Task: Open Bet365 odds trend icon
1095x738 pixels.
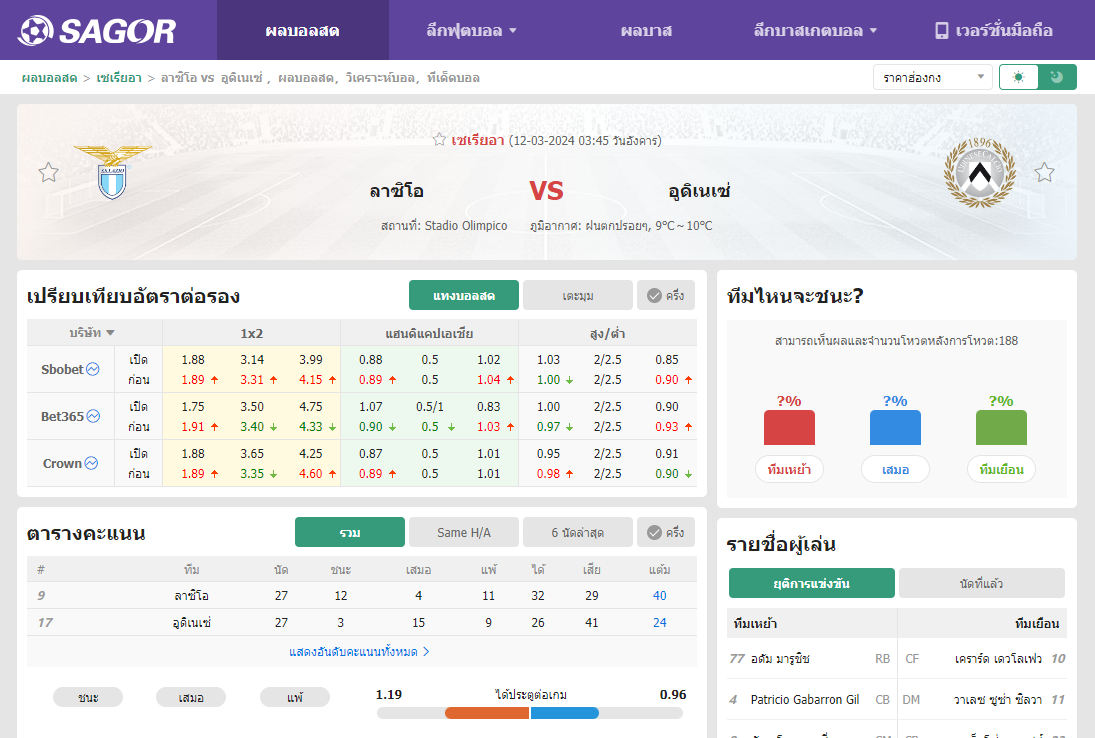Action: click(93, 416)
